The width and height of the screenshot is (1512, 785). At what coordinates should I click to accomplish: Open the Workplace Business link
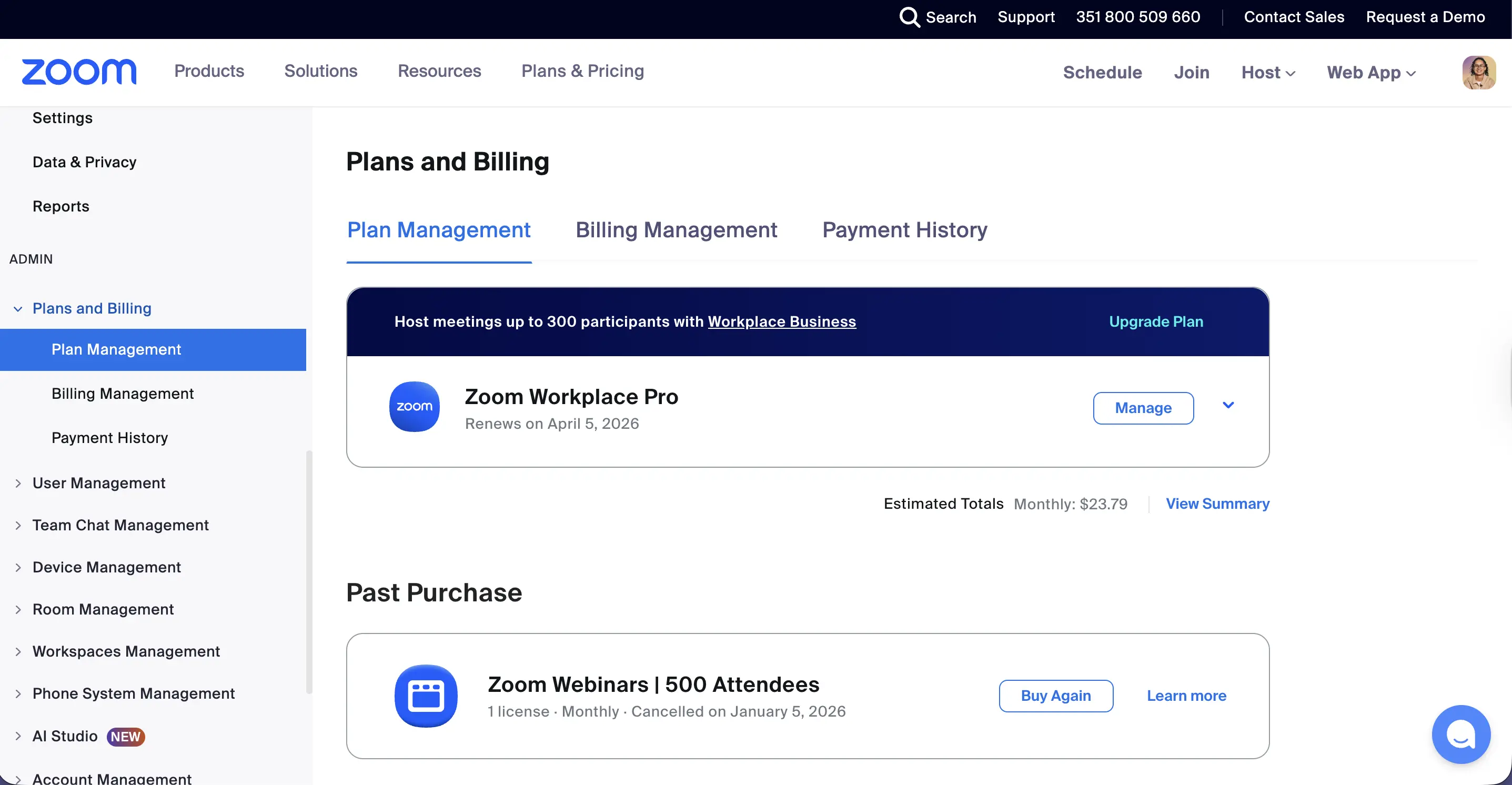(x=781, y=322)
